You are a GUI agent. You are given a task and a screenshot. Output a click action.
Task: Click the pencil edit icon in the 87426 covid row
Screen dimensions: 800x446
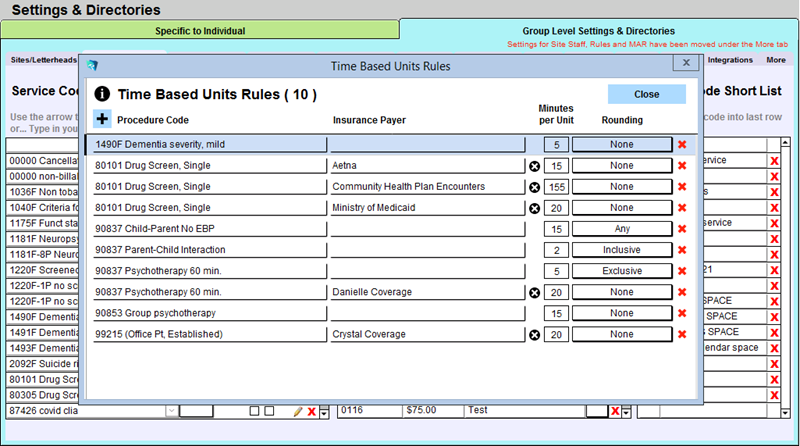tap(297, 411)
